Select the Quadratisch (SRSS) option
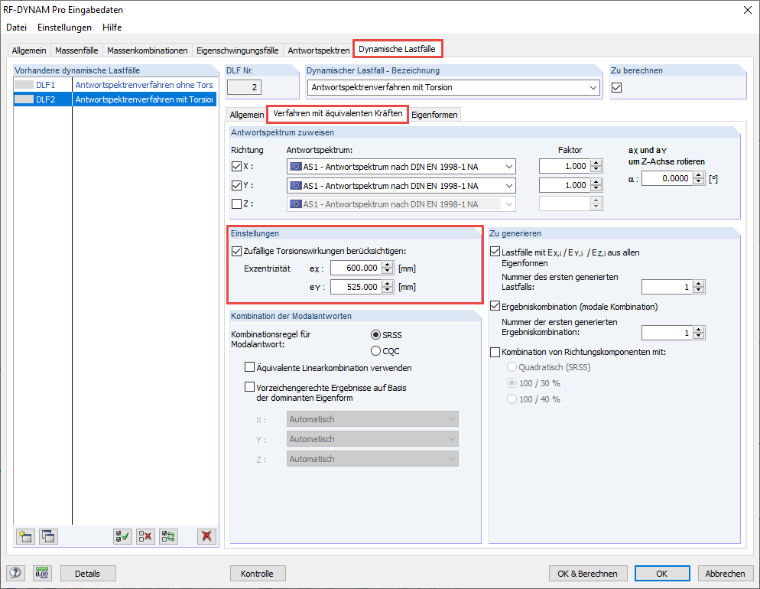Image resolution: width=760 pixels, height=589 pixels. 511,367
